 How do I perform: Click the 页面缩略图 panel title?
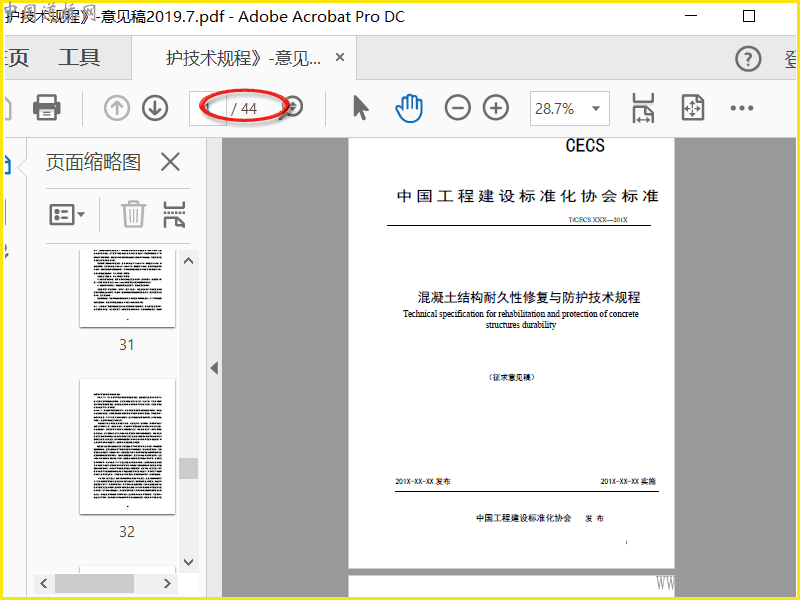tap(93, 162)
